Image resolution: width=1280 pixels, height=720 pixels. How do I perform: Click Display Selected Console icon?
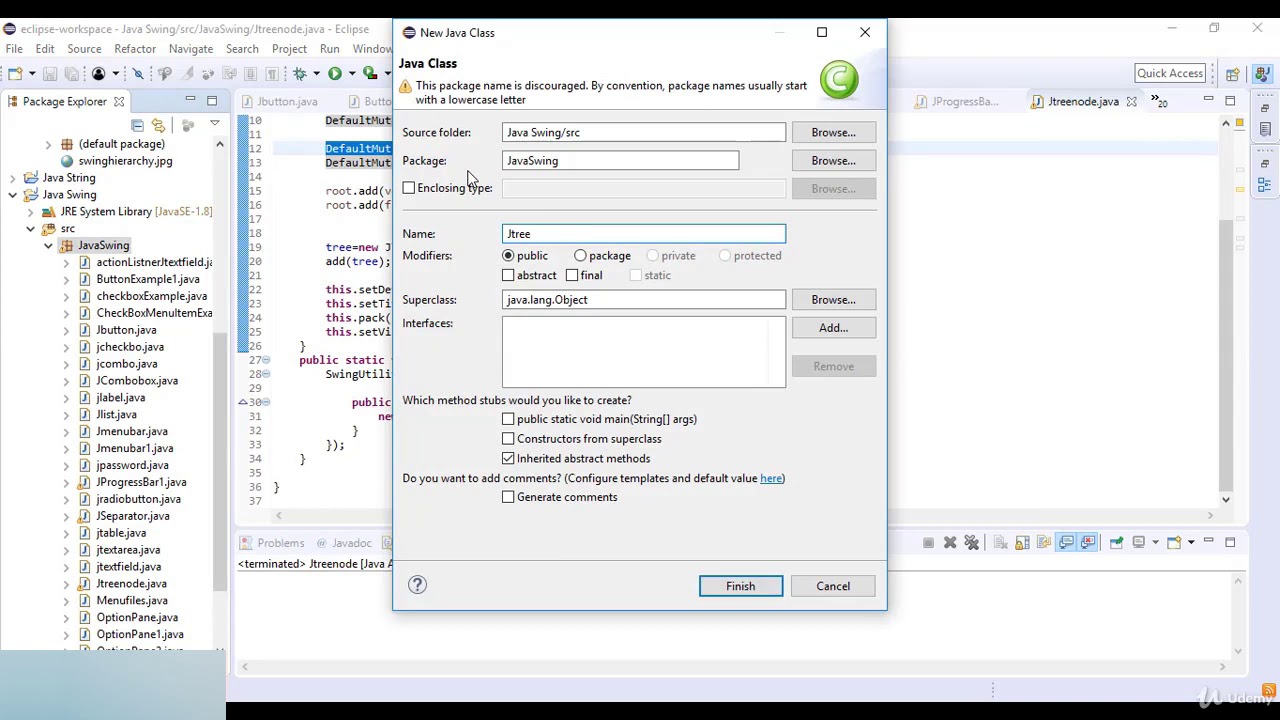[1138, 542]
